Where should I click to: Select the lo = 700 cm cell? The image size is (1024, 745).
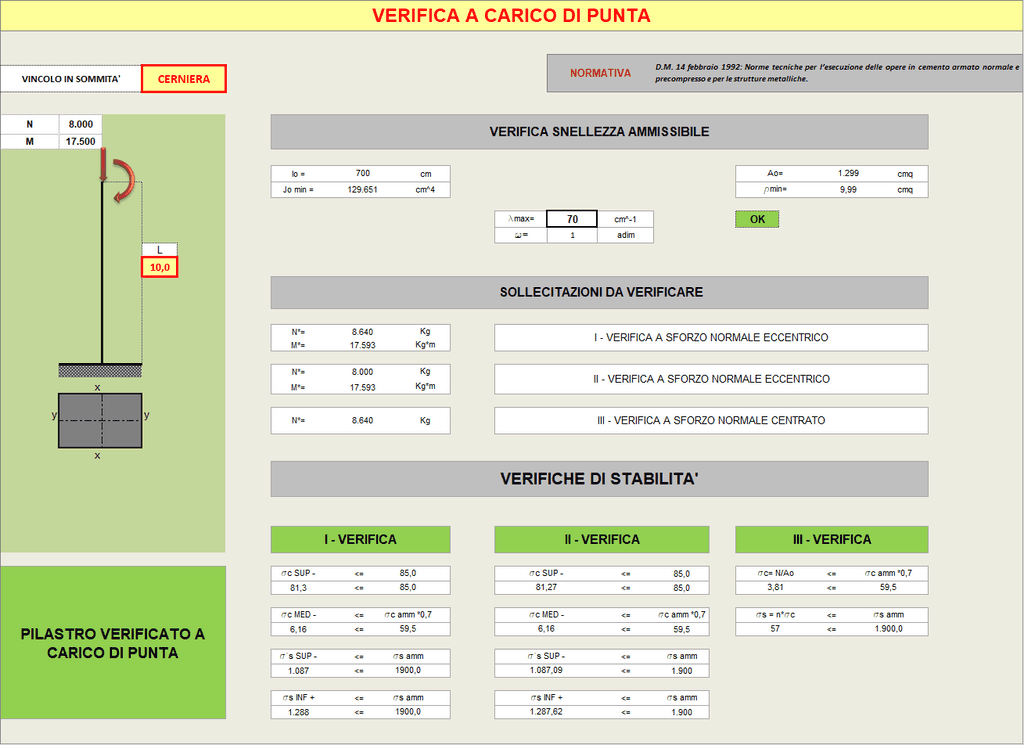click(x=360, y=174)
